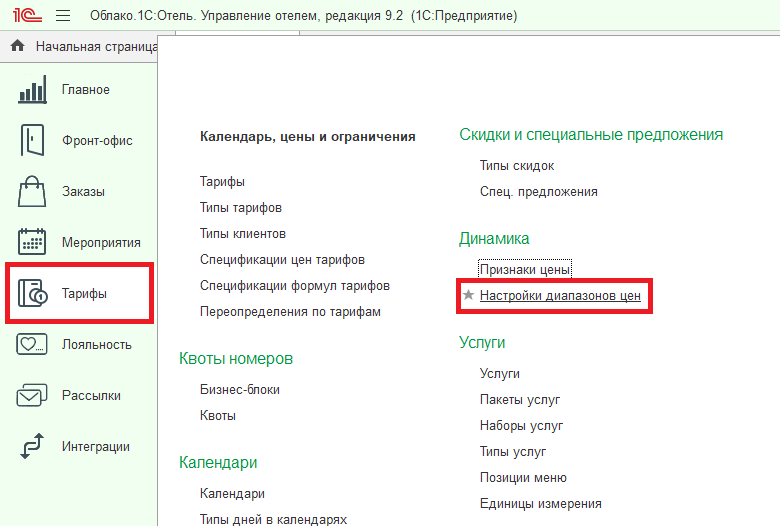Image resolution: width=780 pixels, height=526 pixels.
Task: Click the Рассылки envelope icon
Action: 32,396
